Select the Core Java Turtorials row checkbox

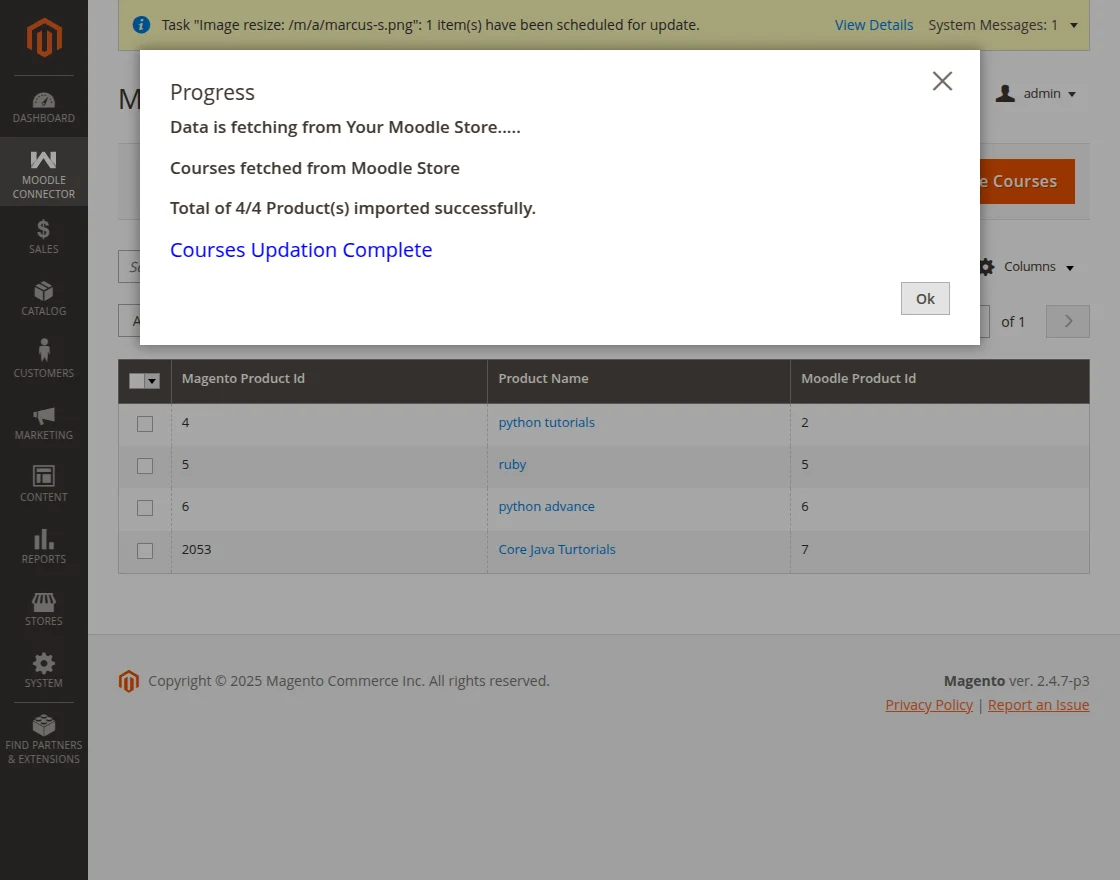point(145,551)
